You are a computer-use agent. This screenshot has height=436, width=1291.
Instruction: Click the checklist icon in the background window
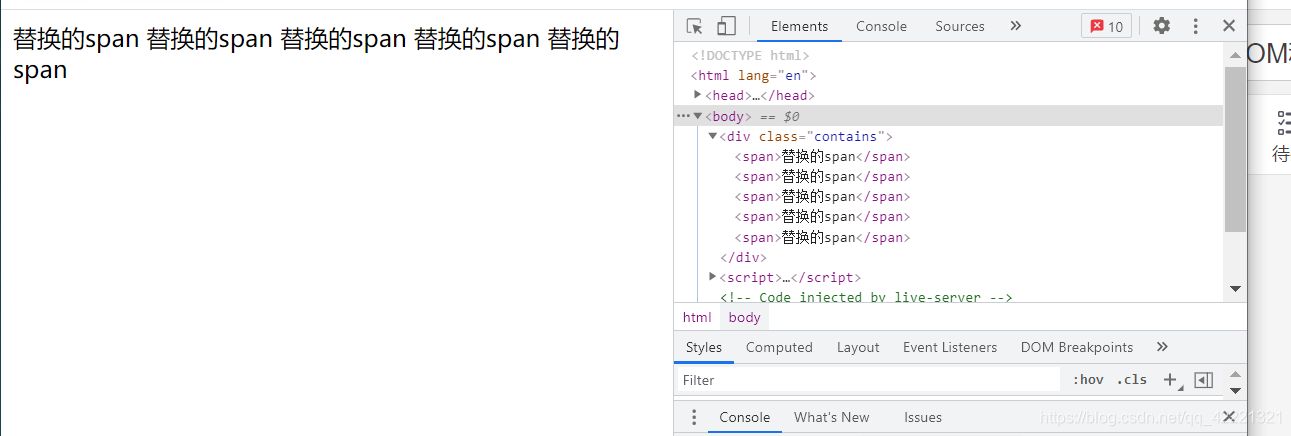pos(1283,123)
